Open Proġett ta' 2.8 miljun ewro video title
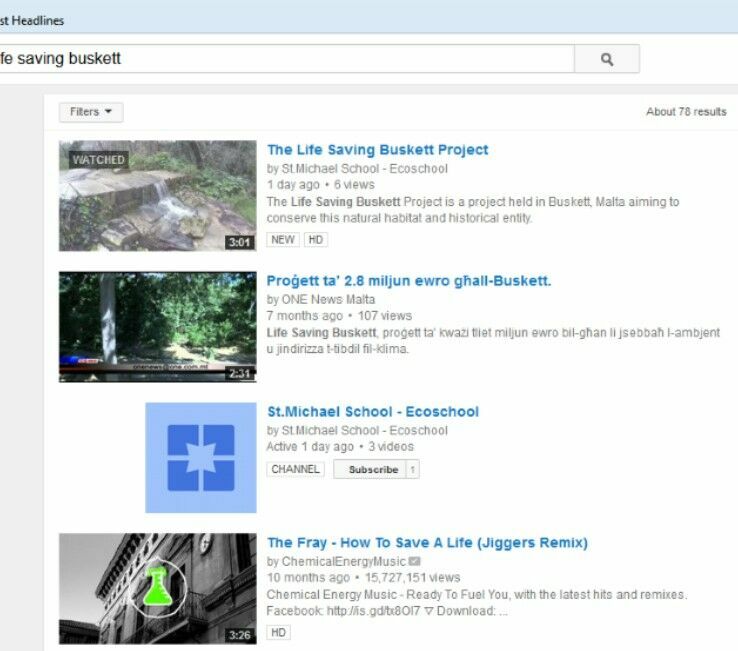This screenshot has width=738, height=651. click(408, 281)
